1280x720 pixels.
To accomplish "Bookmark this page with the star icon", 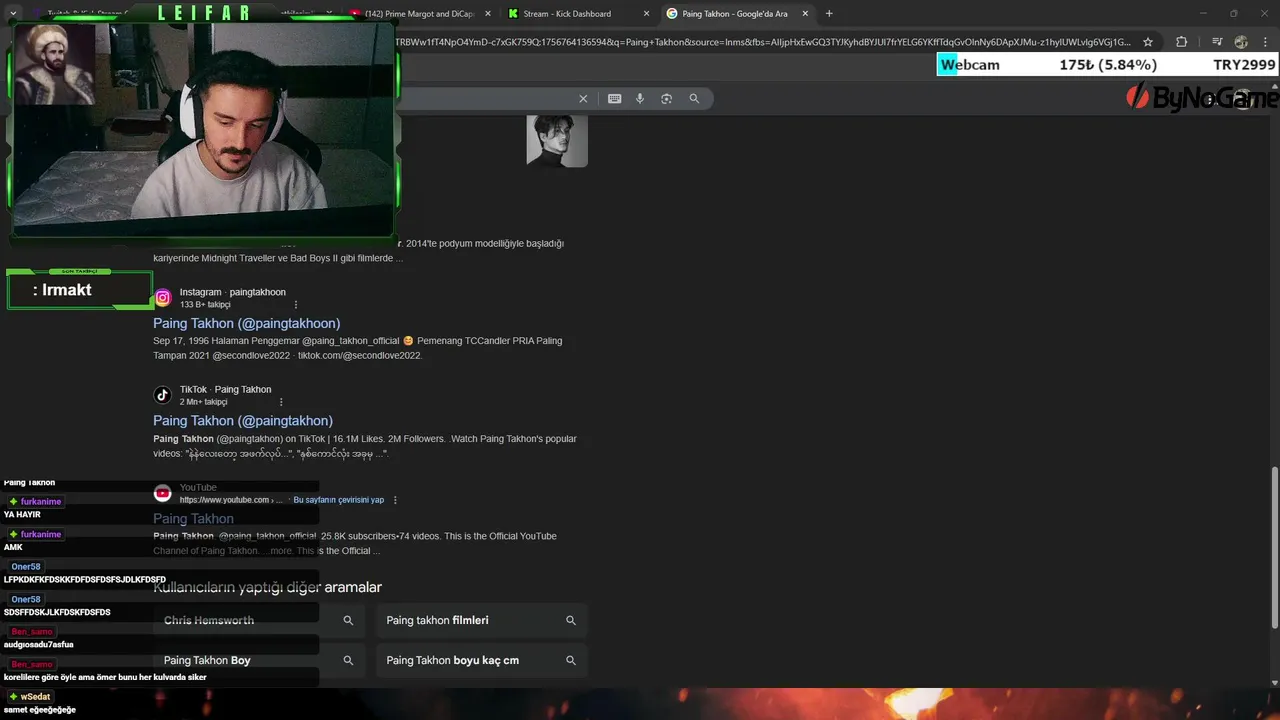I will [1148, 42].
